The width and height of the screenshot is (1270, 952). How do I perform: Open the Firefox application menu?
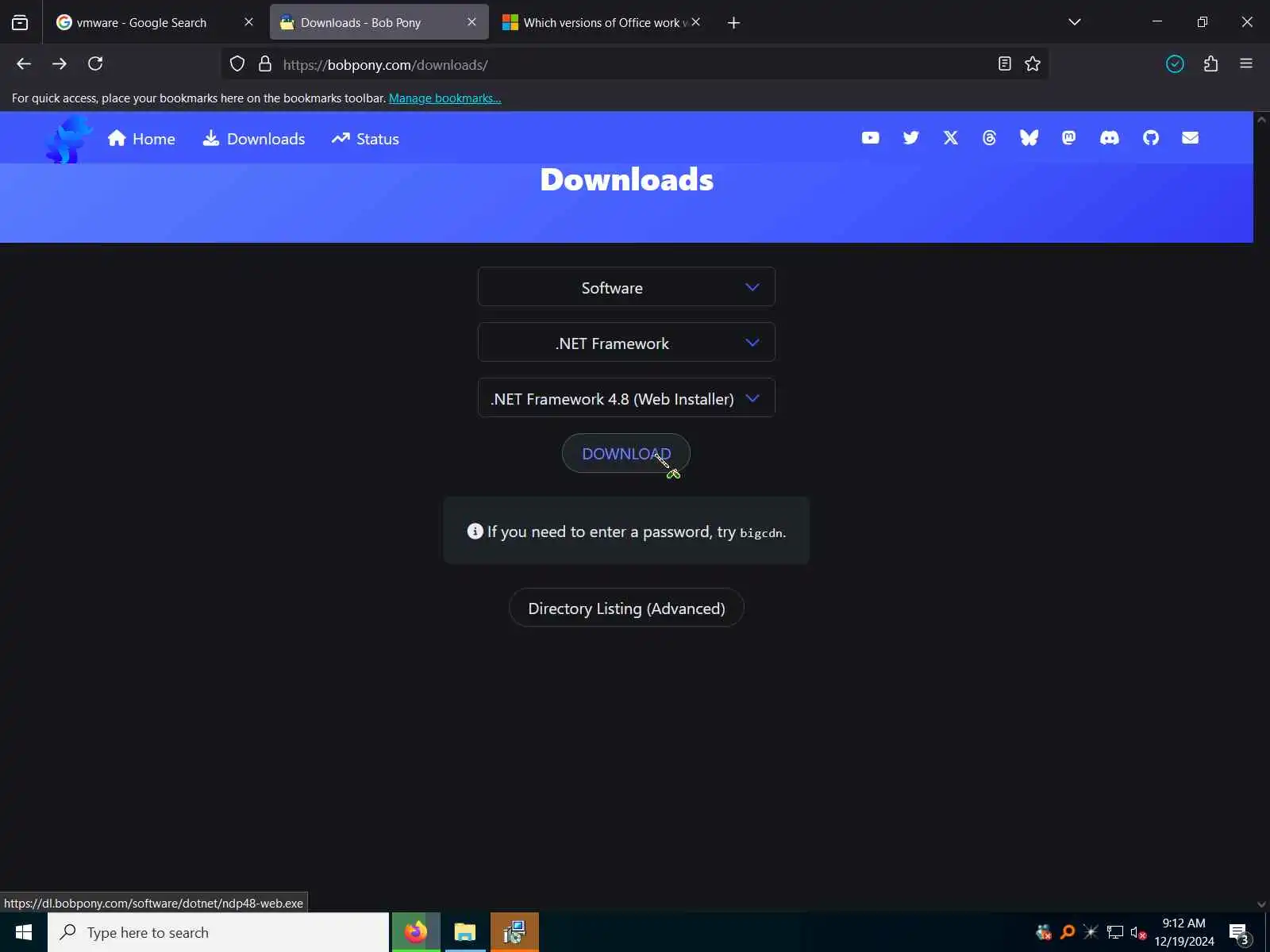click(x=1246, y=64)
